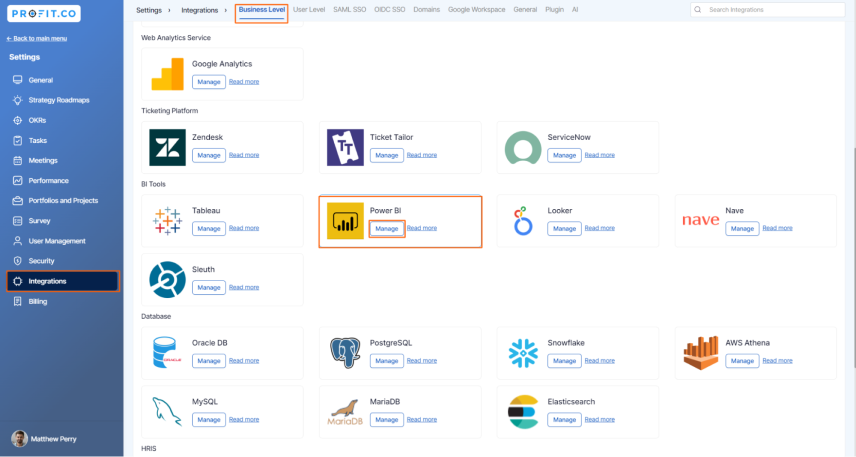Click the Elasticsearch logo
Image resolution: width=856 pixels, height=457 pixels.
pyautogui.click(x=523, y=412)
